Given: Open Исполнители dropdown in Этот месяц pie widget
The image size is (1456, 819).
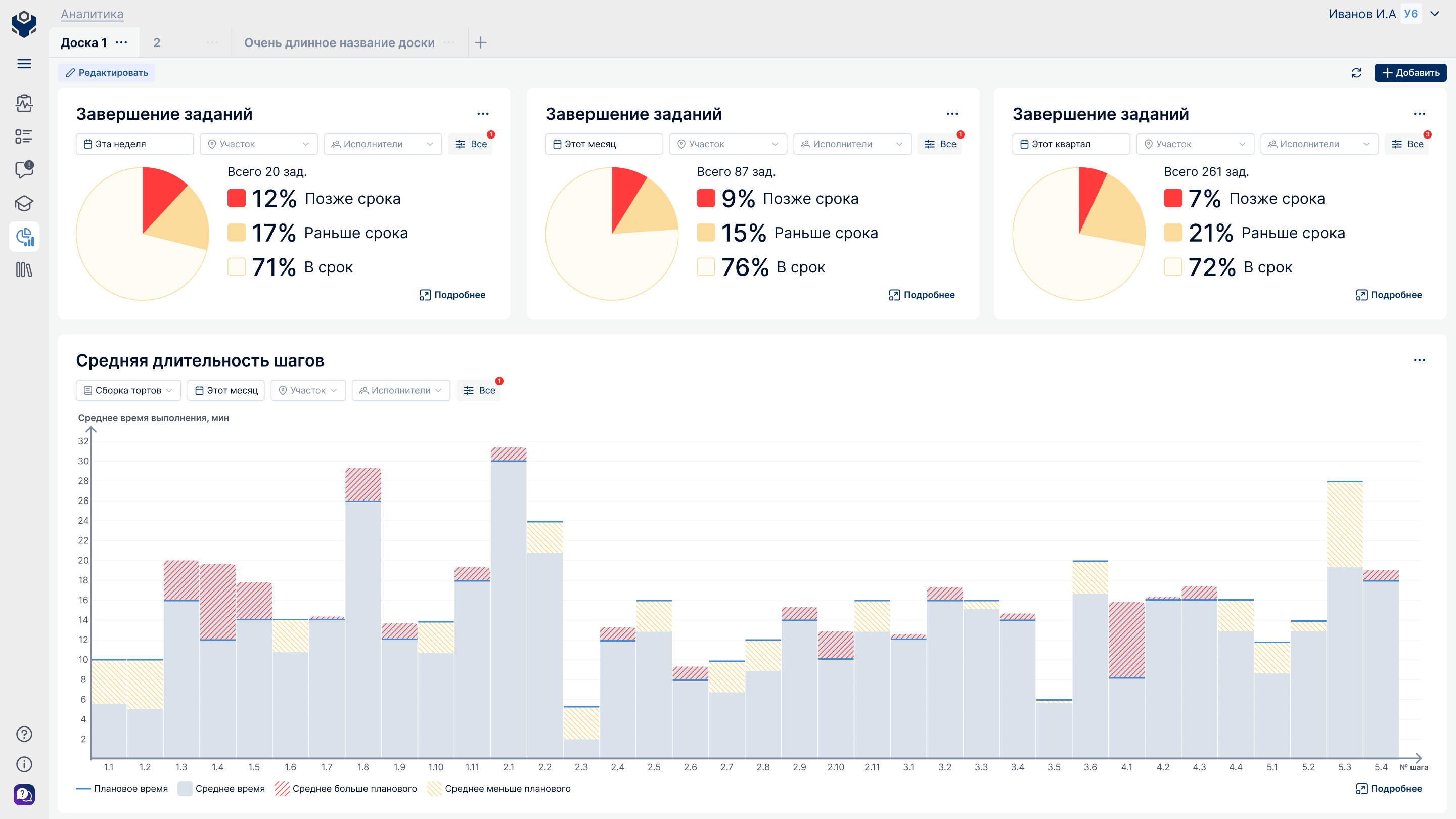Looking at the screenshot, I should pos(852,144).
